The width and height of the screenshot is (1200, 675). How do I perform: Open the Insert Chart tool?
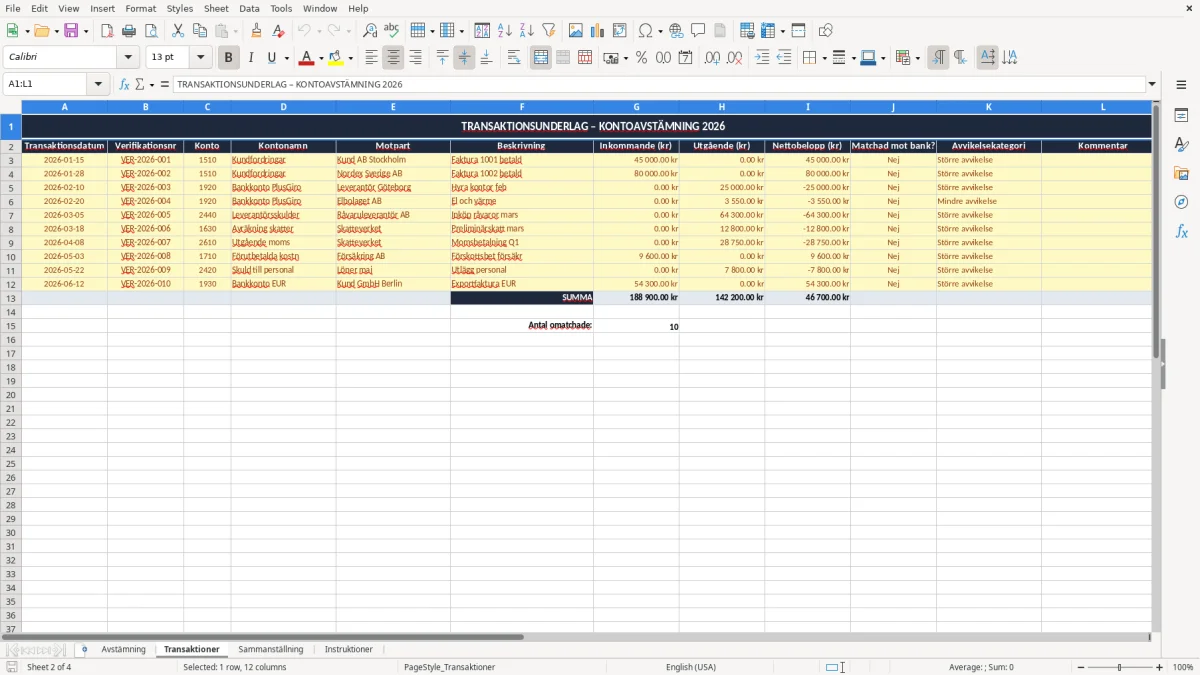point(597,31)
